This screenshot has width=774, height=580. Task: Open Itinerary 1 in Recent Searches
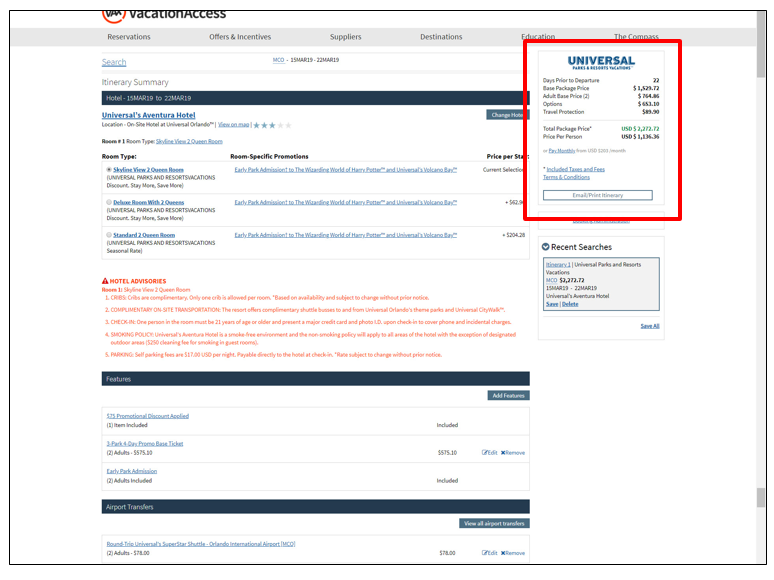(558, 265)
